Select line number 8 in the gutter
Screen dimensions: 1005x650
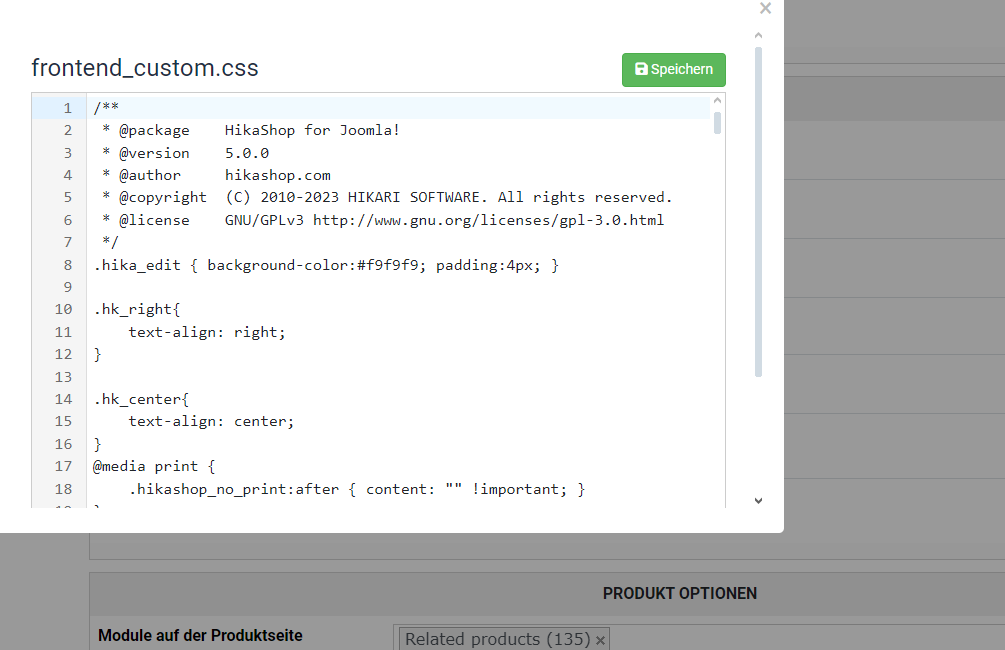click(x=67, y=265)
